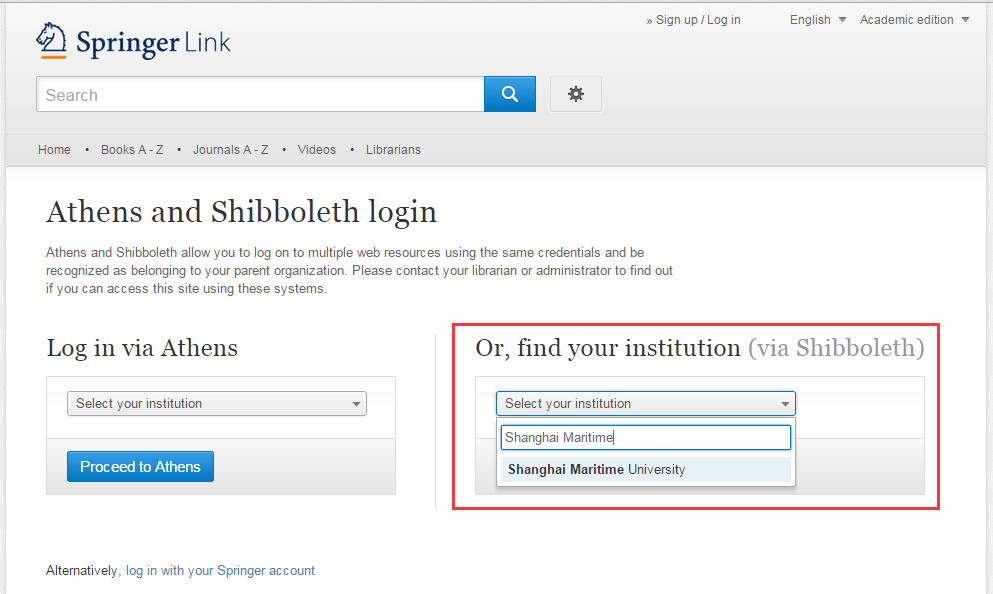Click the Shibboleth institution dropdown arrow
This screenshot has height=594, width=993.
(785, 404)
